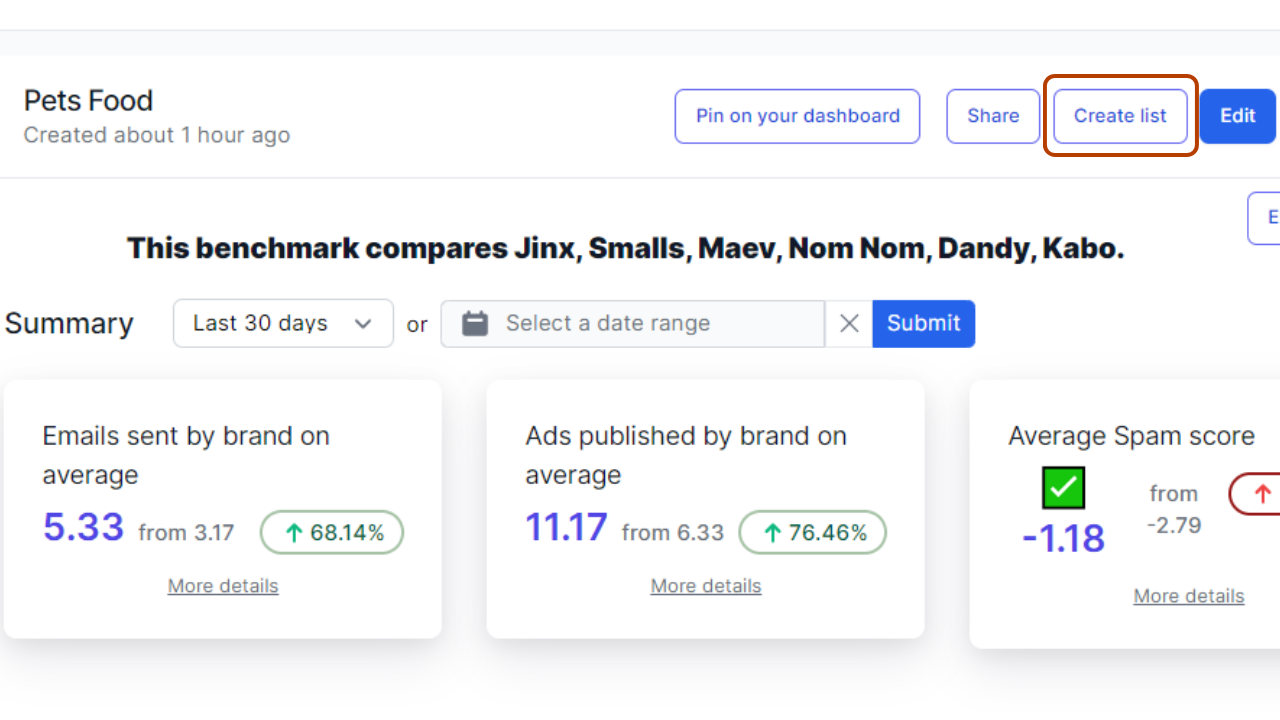Pin this benchmark on your dashboard
The image size is (1280, 720).
coord(797,116)
